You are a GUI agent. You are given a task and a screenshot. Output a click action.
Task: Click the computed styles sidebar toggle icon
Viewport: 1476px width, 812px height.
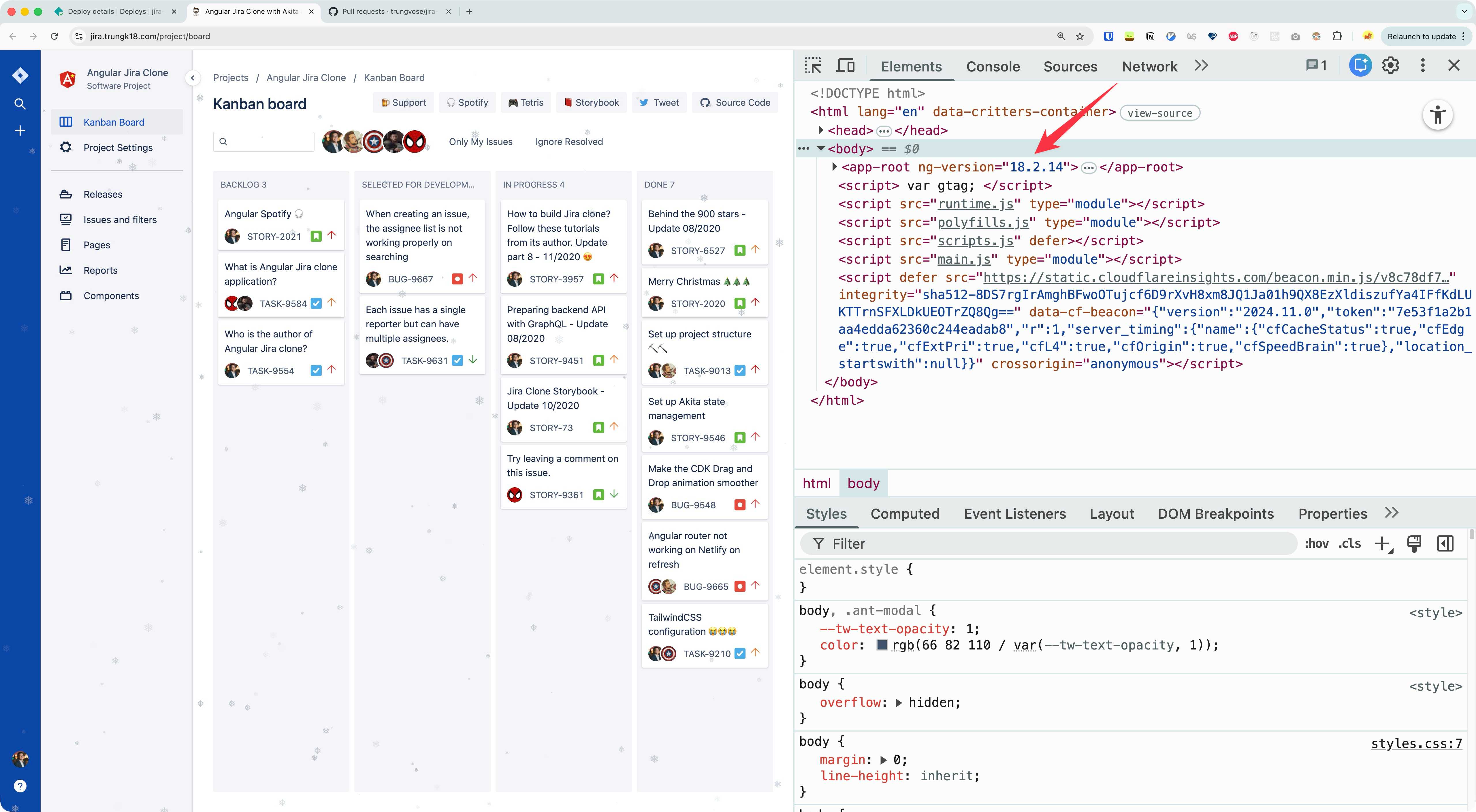click(x=1445, y=543)
